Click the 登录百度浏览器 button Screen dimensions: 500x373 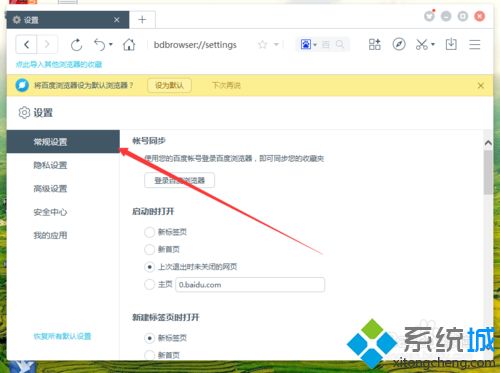point(179,180)
